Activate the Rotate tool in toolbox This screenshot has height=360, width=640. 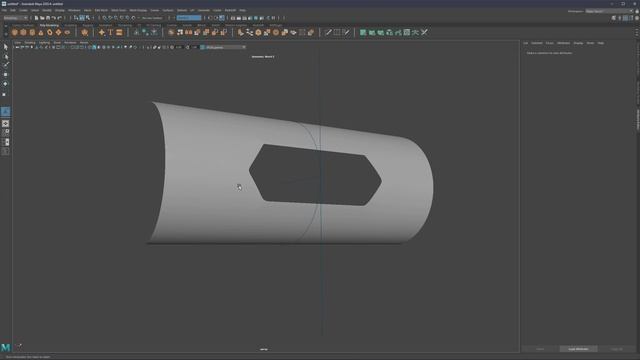click(x=5, y=84)
